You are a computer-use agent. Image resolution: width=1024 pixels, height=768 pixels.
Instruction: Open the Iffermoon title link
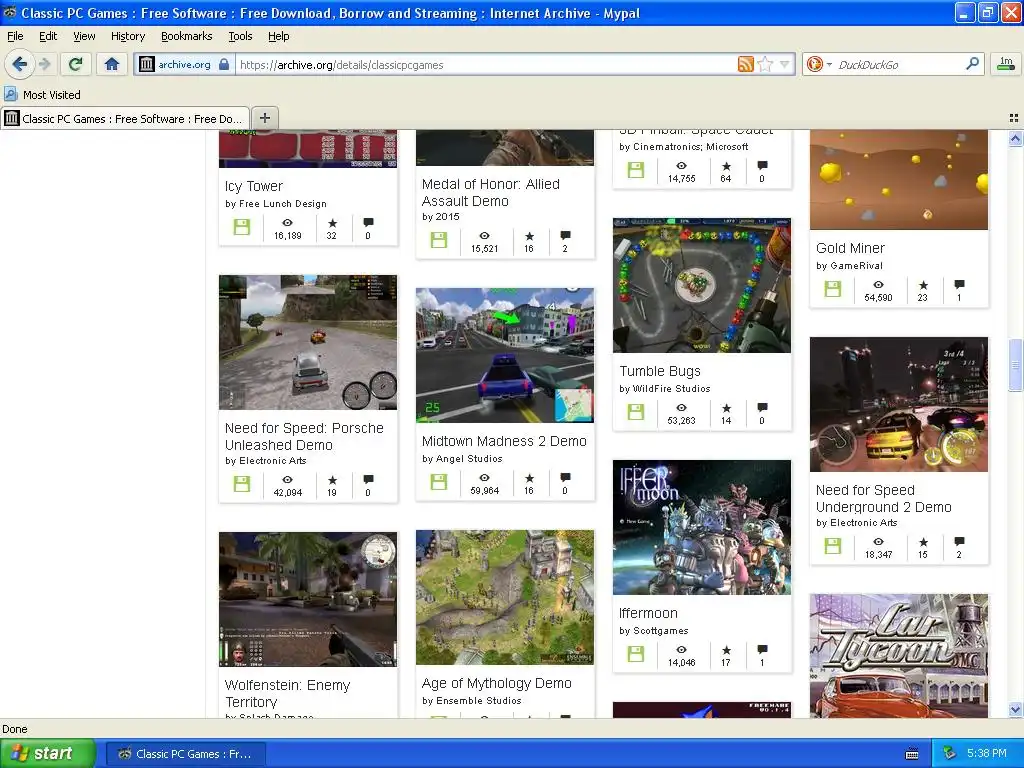click(648, 613)
